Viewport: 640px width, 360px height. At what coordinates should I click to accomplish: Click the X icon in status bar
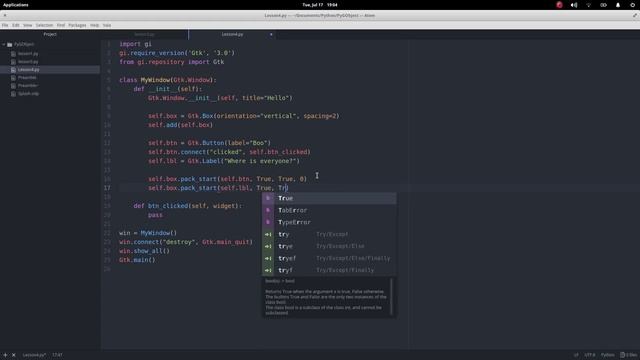pos(13,355)
